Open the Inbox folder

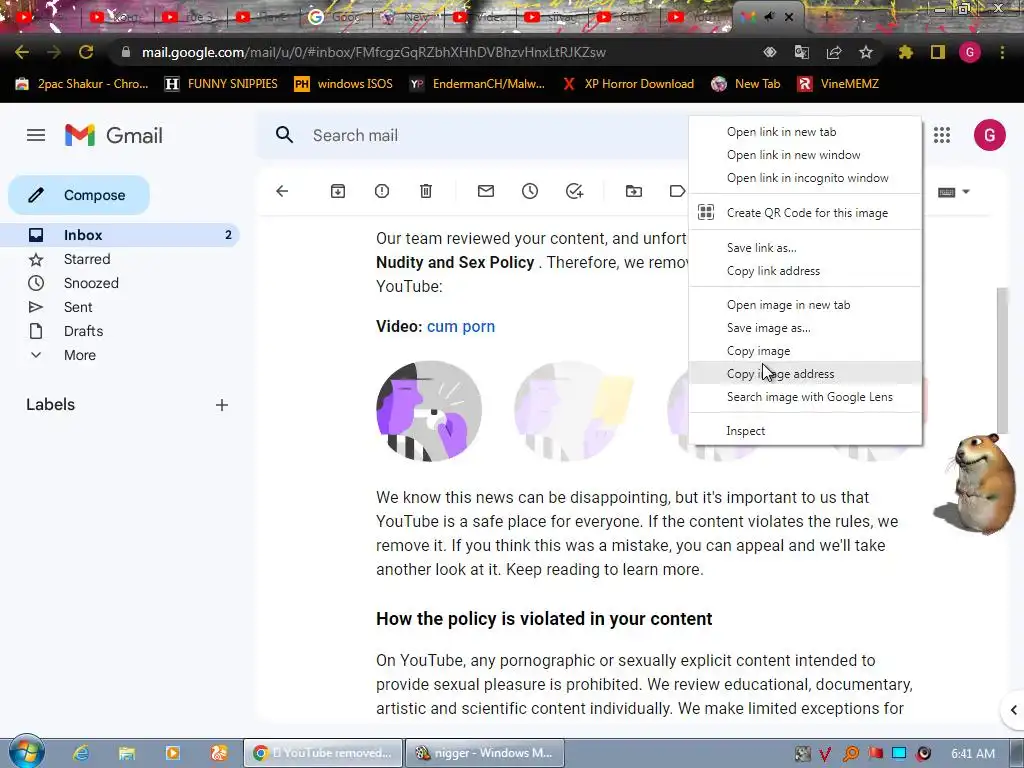pos(120,235)
